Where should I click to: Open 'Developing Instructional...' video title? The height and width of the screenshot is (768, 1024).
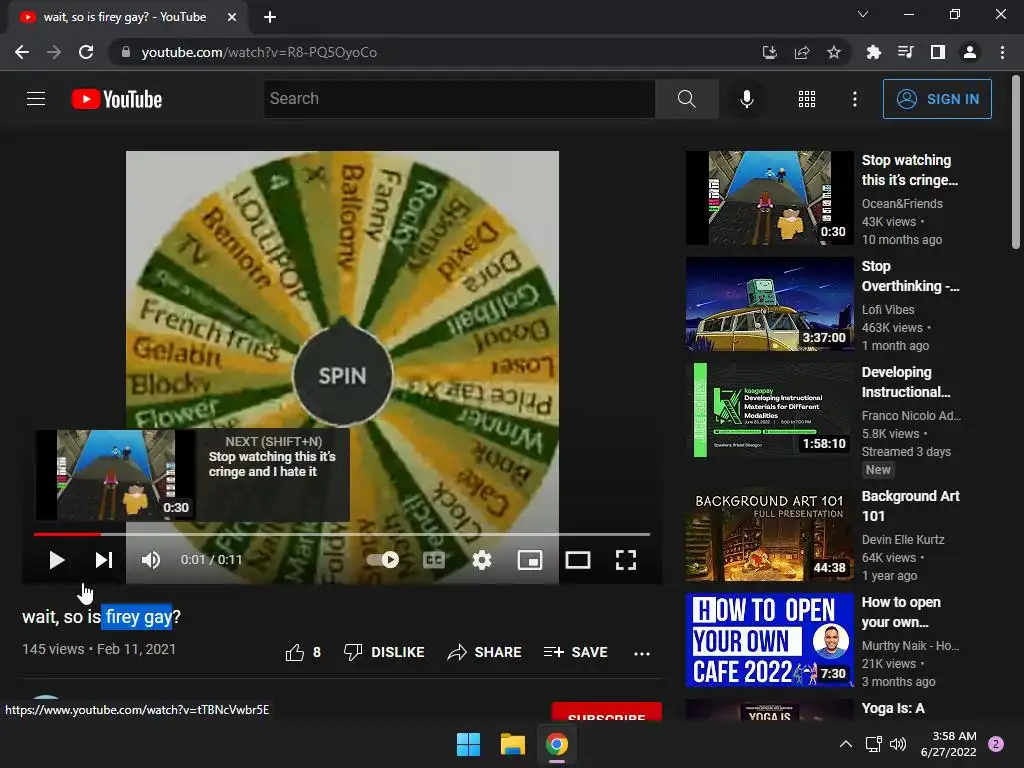[906, 381]
